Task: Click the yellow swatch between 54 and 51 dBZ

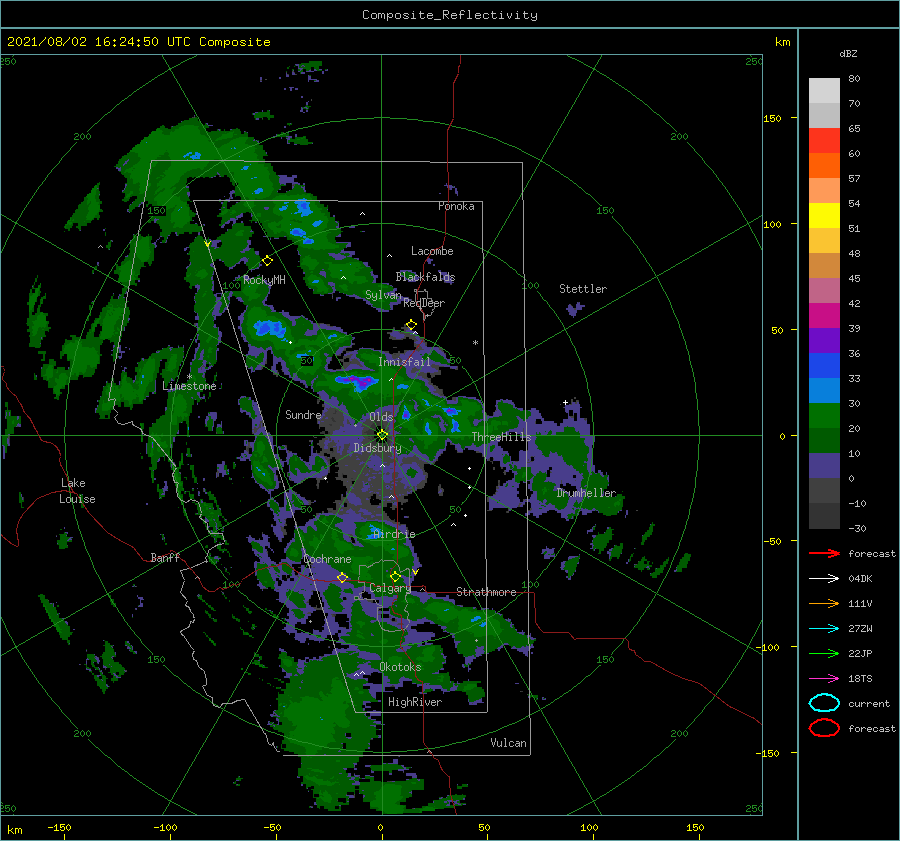Action: [824, 216]
